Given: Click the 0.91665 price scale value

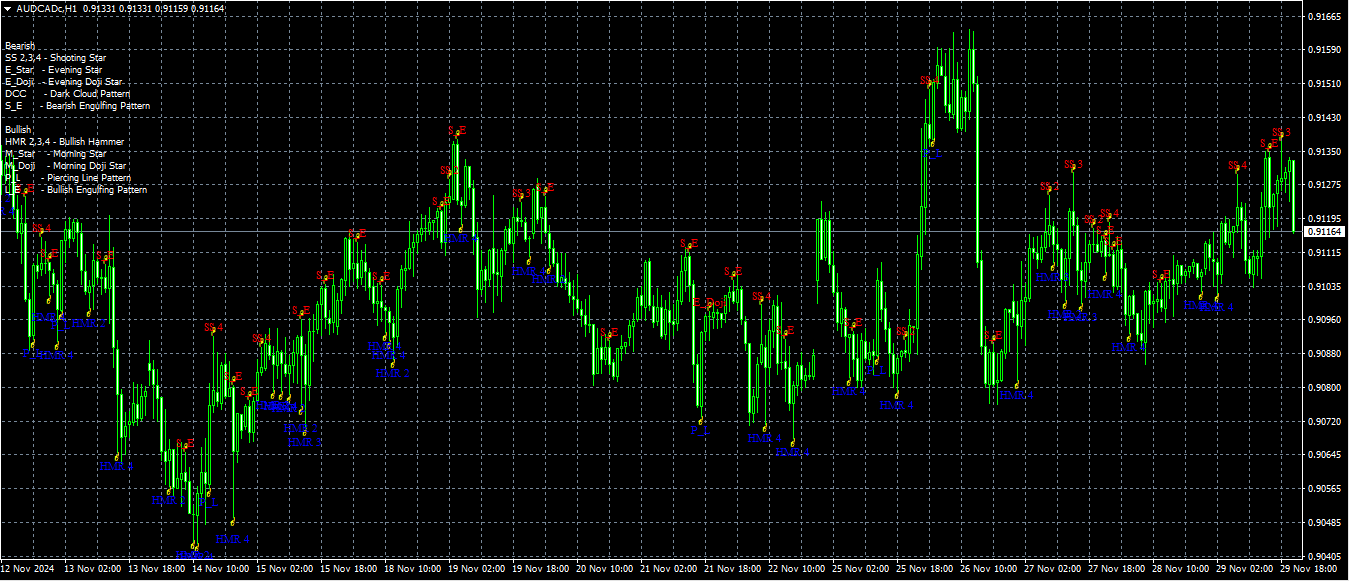Looking at the screenshot, I should [1324, 16].
